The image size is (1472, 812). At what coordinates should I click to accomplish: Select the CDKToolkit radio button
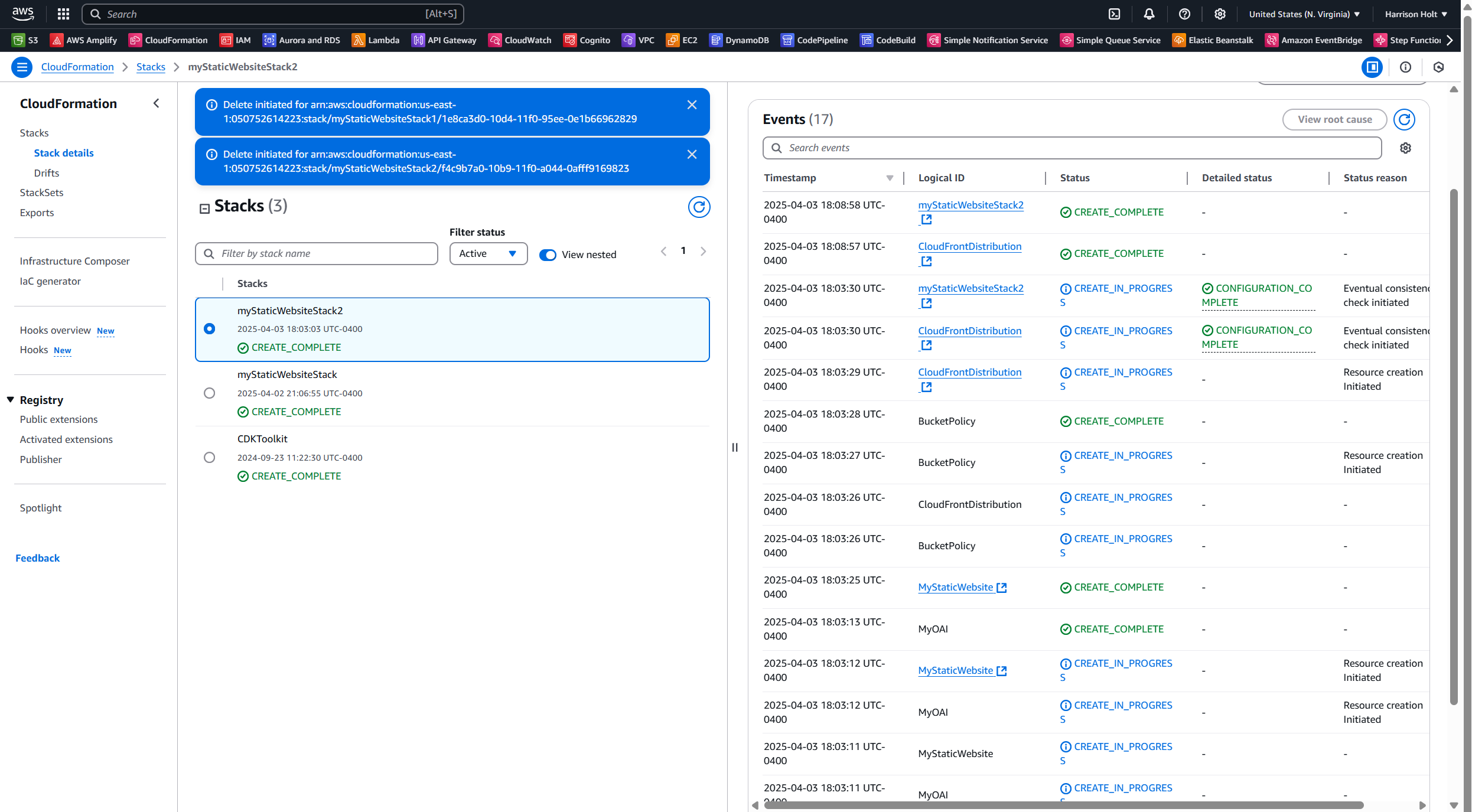point(209,457)
